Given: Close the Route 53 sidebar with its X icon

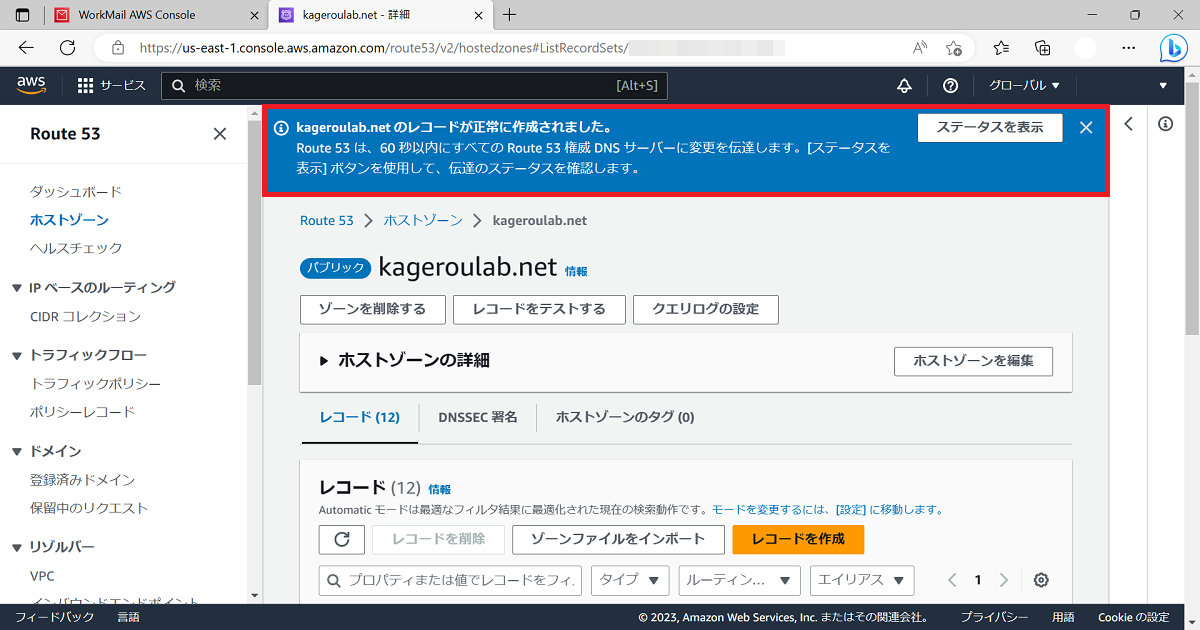Looking at the screenshot, I should coord(219,133).
